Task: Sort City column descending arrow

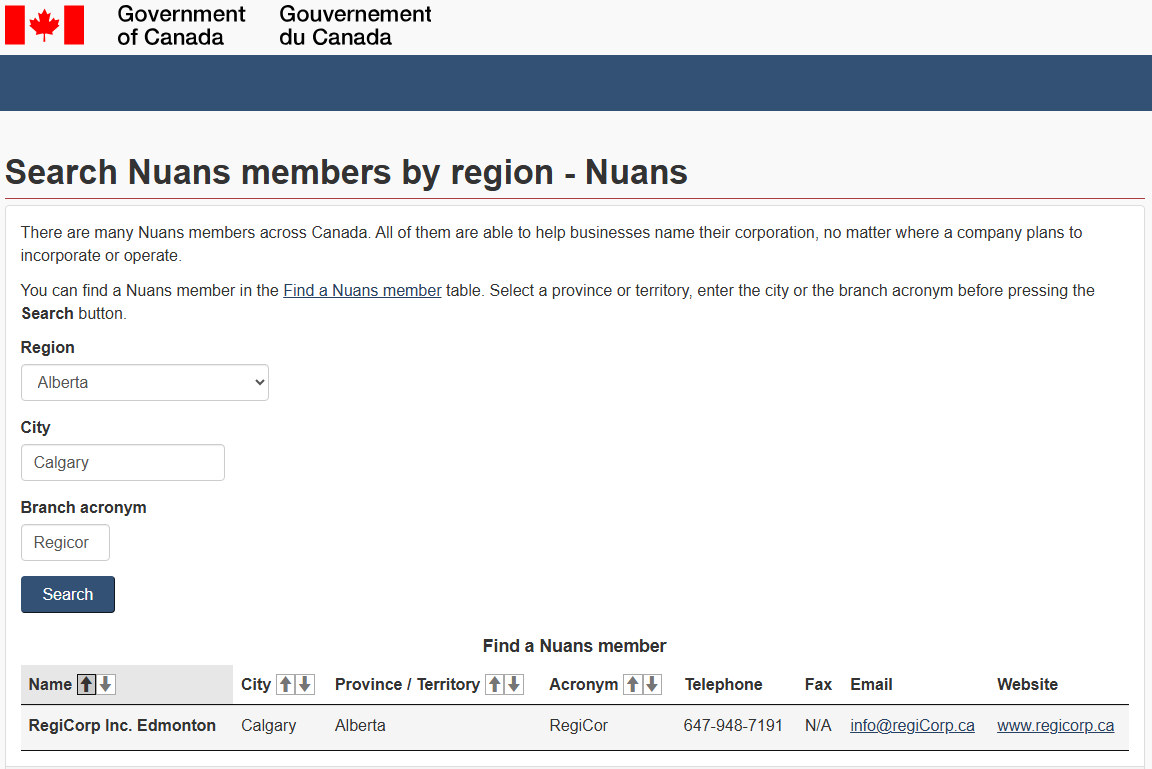Action: [305, 684]
